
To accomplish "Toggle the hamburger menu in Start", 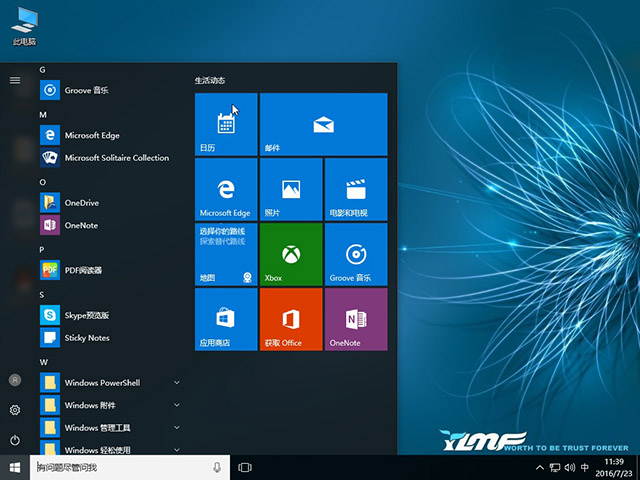I will (15, 80).
